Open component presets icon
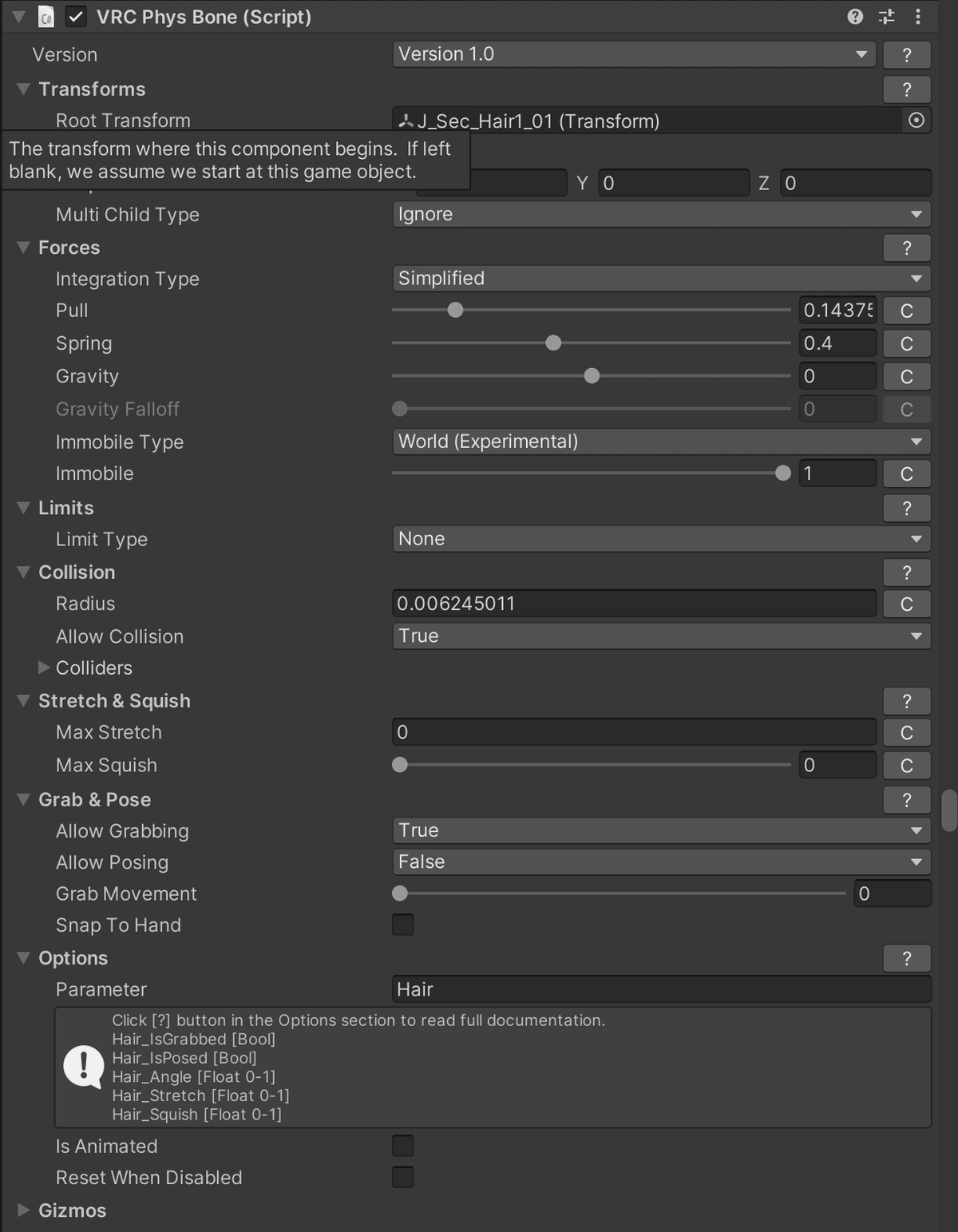Image resolution: width=958 pixels, height=1232 pixels. click(887, 17)
